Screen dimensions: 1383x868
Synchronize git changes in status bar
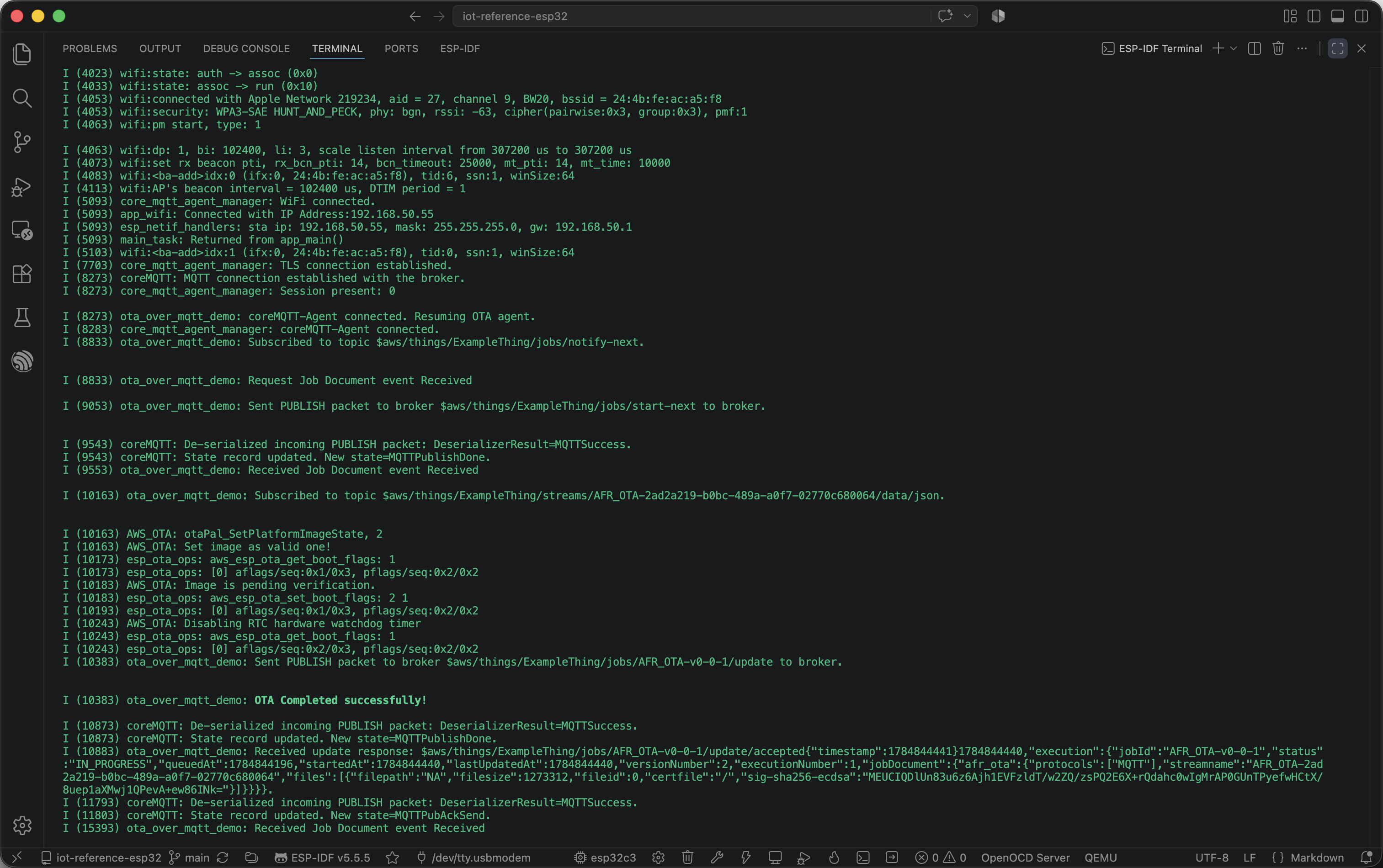click(223, 857)
